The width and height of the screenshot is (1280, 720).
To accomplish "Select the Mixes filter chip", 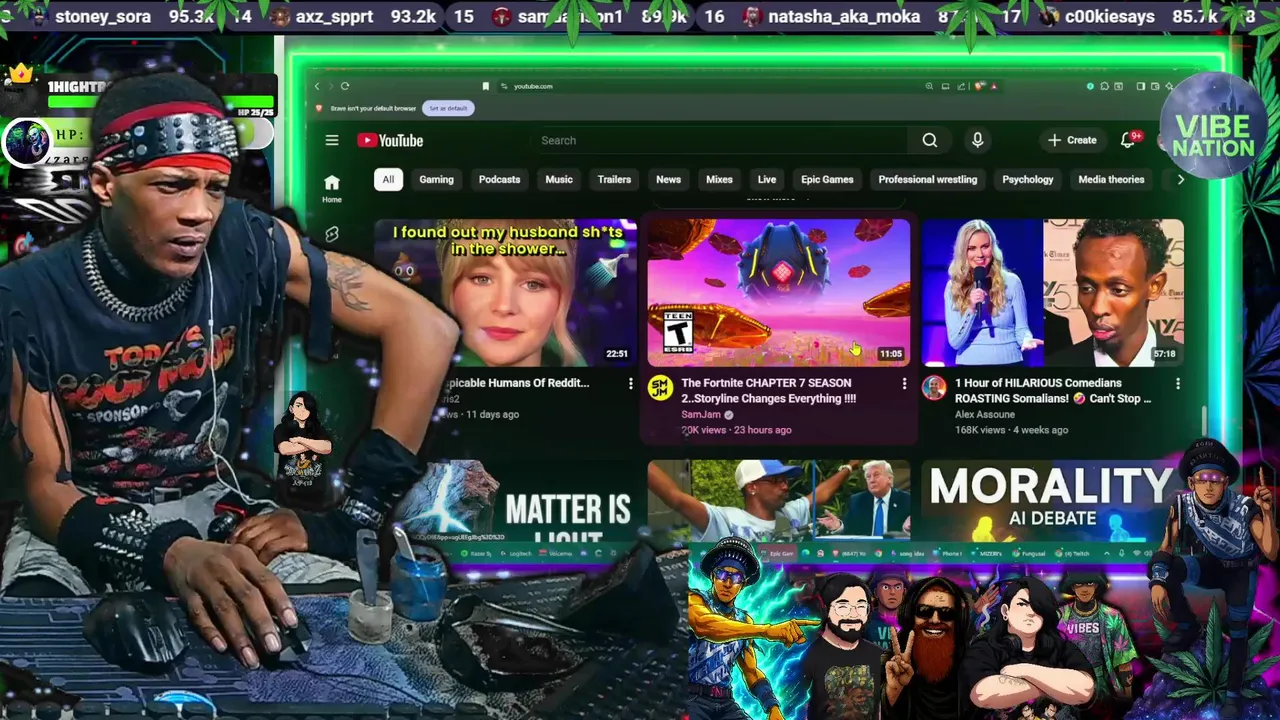I will pyautogui.click(x=719, y=179).
